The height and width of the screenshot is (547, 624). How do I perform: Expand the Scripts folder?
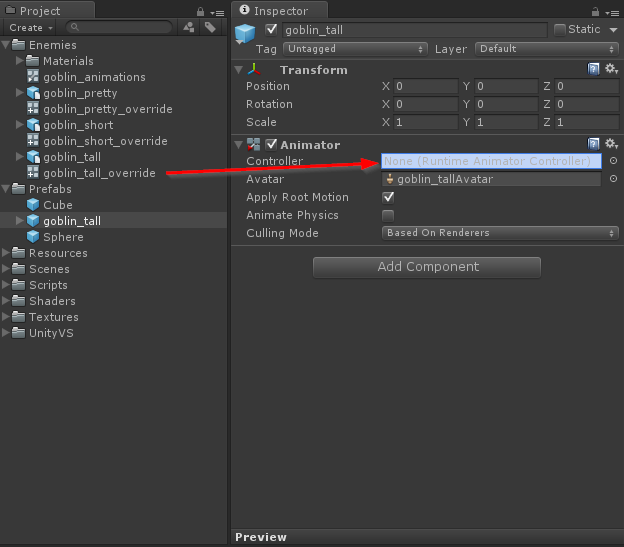point(6,284)
